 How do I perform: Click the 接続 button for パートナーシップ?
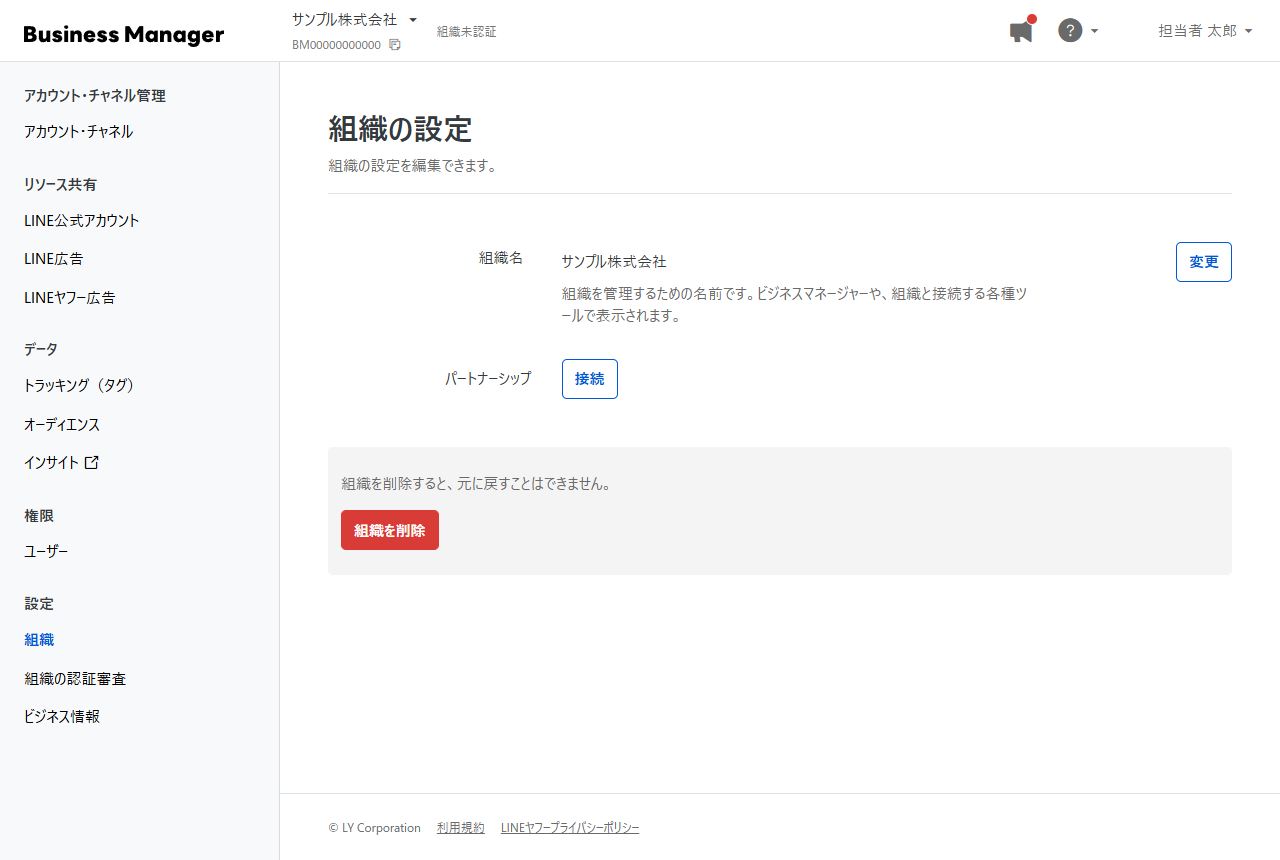[590, 379]
